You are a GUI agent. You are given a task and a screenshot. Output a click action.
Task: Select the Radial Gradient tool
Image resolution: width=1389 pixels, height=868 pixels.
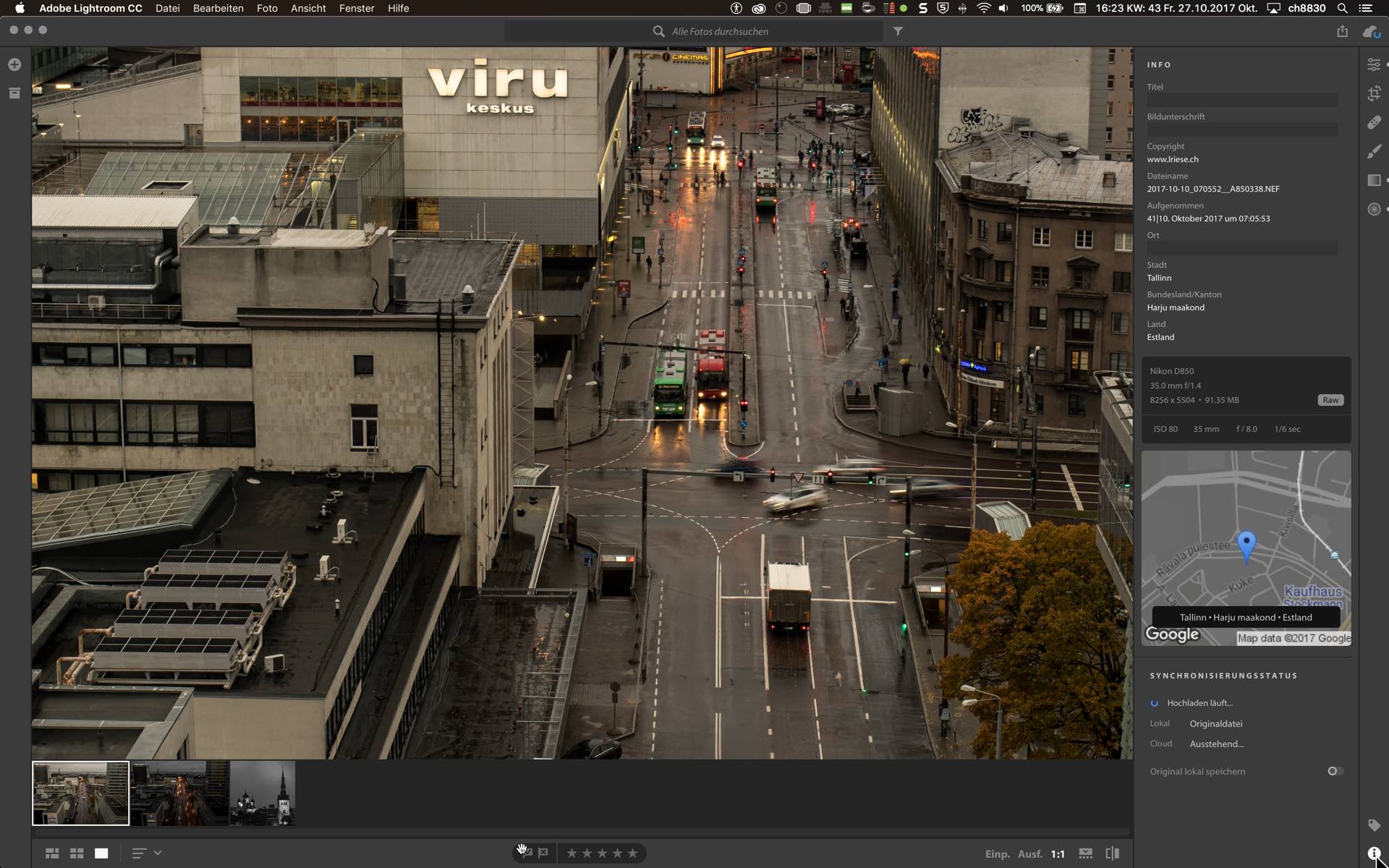pos(1374,209)
